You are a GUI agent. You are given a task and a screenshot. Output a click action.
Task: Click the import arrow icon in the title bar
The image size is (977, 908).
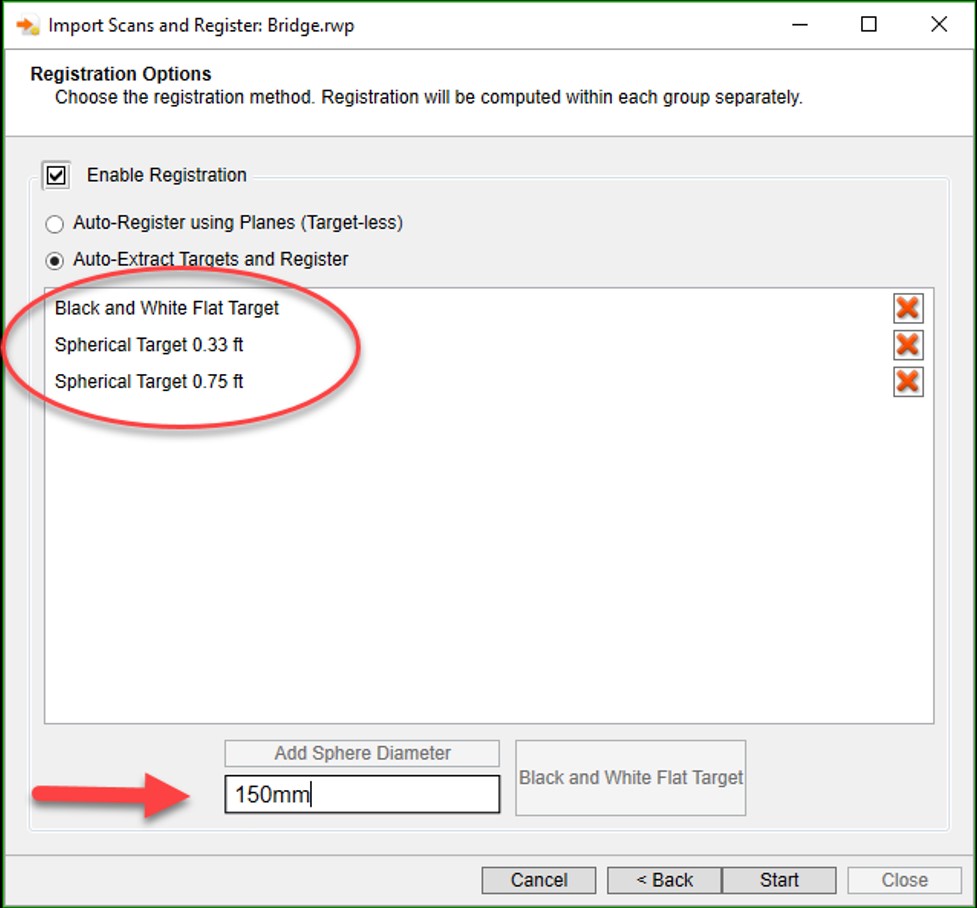point(27,26)
